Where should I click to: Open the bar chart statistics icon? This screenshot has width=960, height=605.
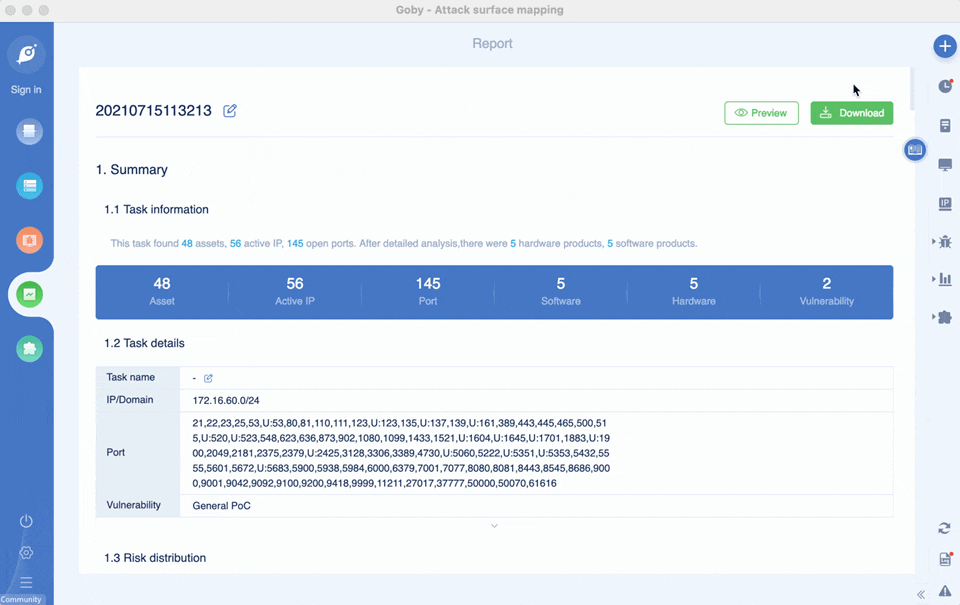coord(945,279)
